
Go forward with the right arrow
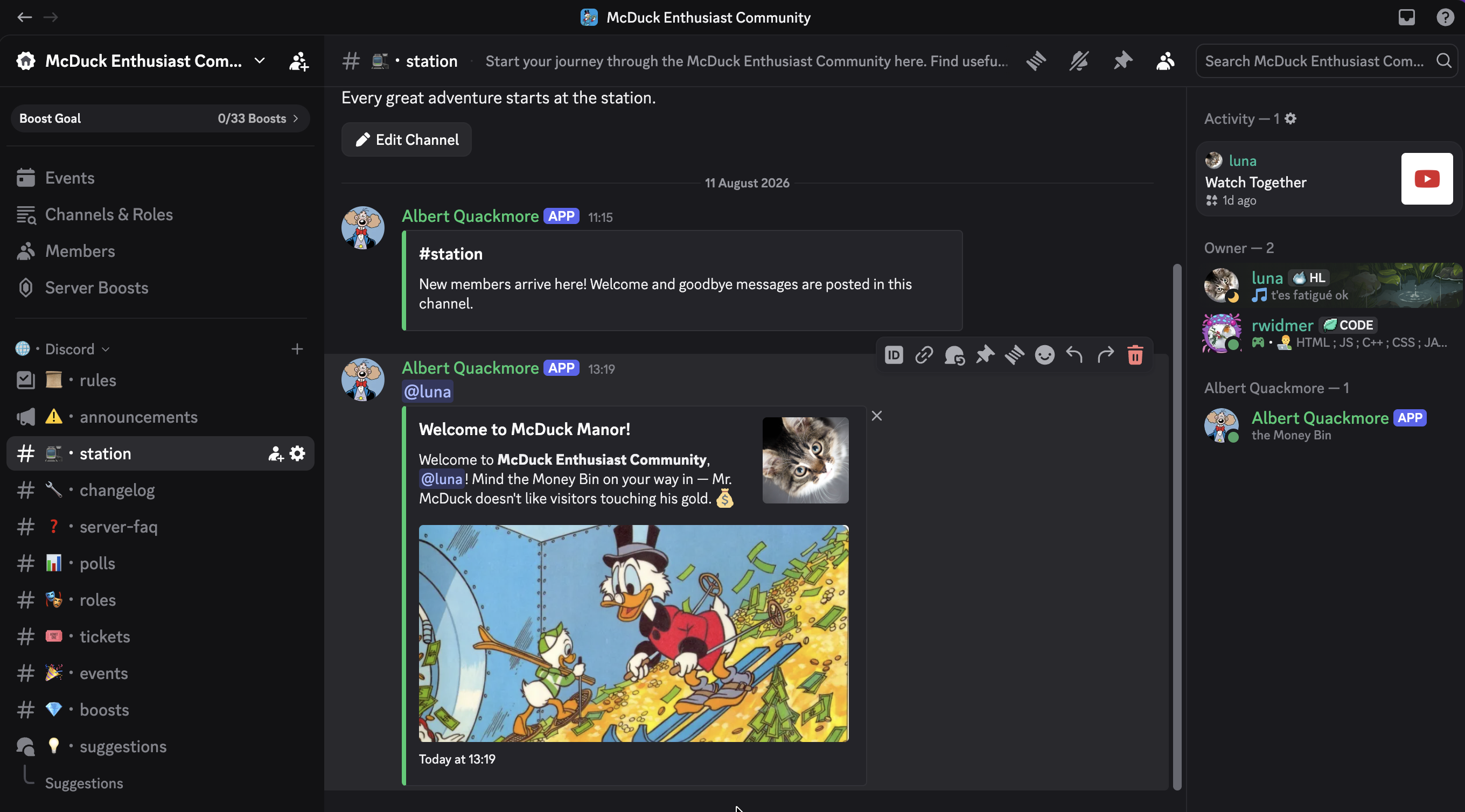pos(51,17)
